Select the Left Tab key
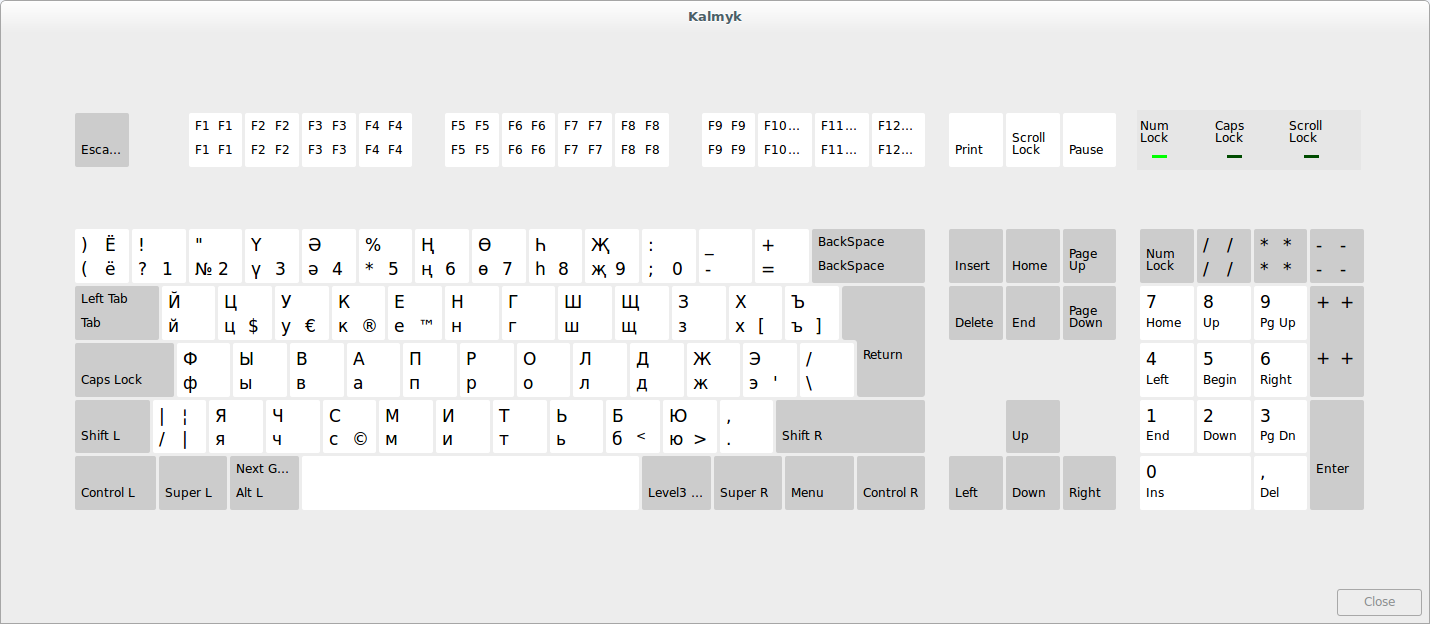 [117, 313]
